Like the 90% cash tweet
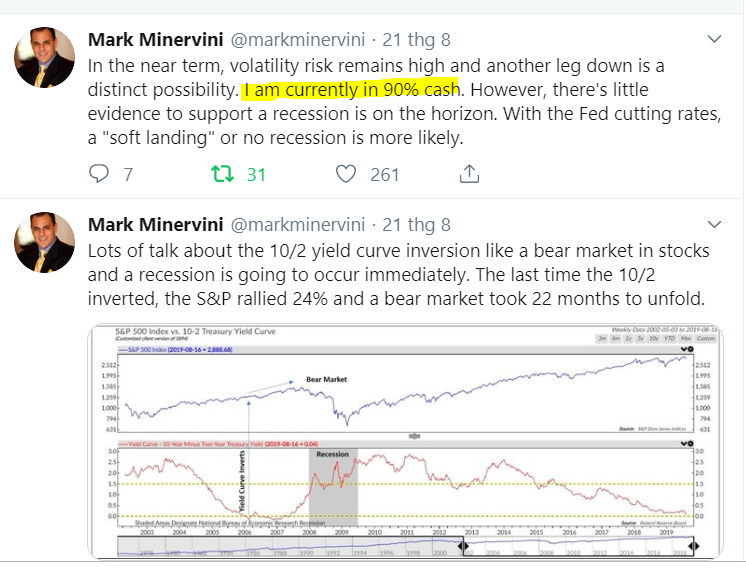746x575 pixels. (346, 174)
